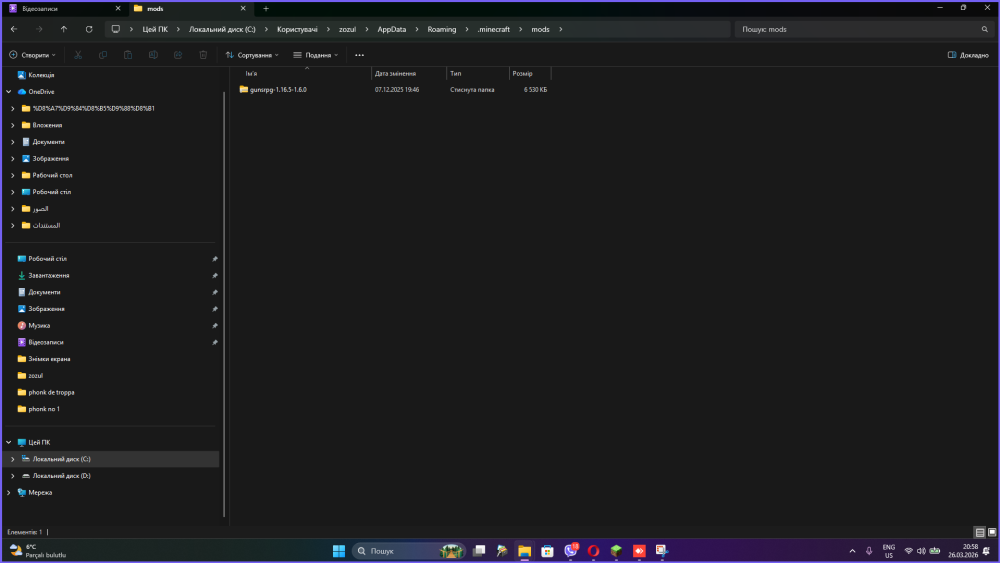Open Завантаження in quick access
The image size is (1000, 563).
tap(48, 275)
